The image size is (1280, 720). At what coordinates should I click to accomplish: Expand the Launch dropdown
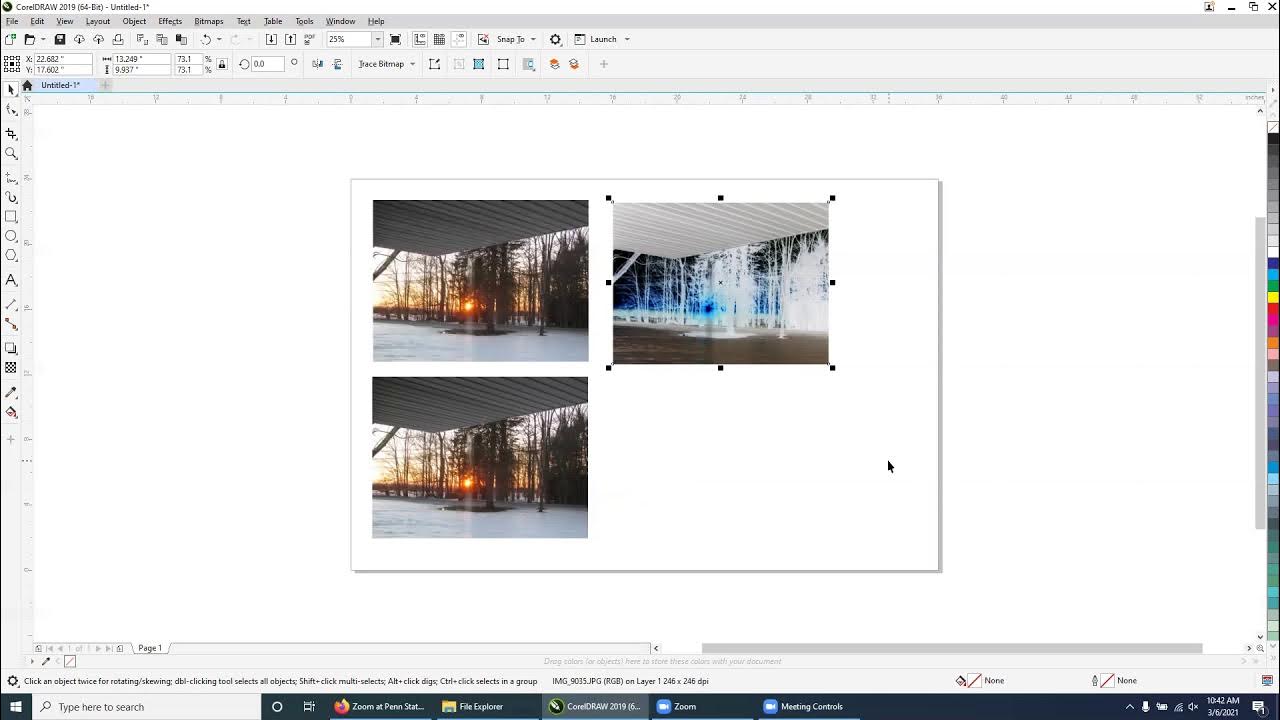pos(627,39)
